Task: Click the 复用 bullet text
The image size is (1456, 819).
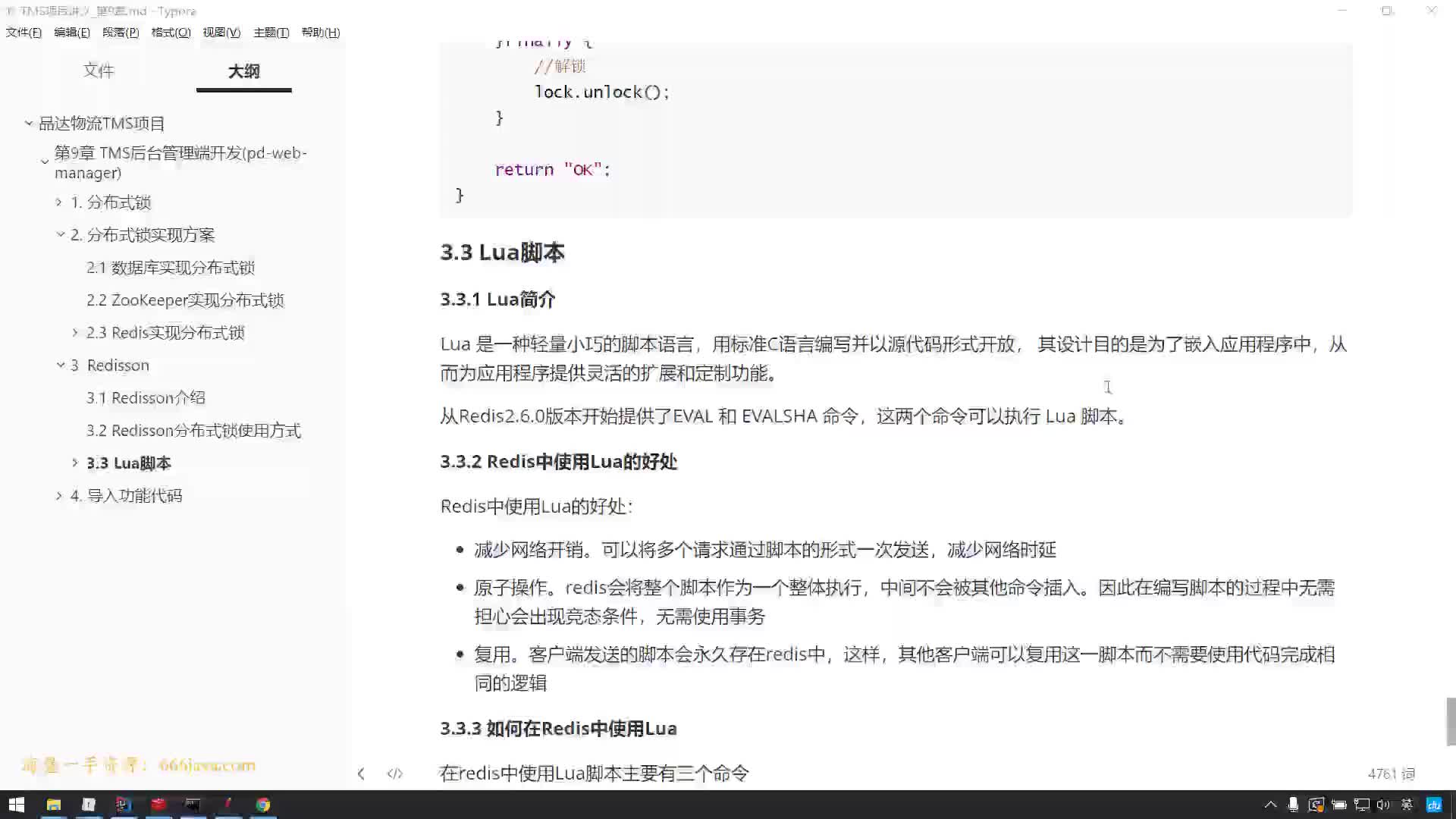Action: coord(904,669)
